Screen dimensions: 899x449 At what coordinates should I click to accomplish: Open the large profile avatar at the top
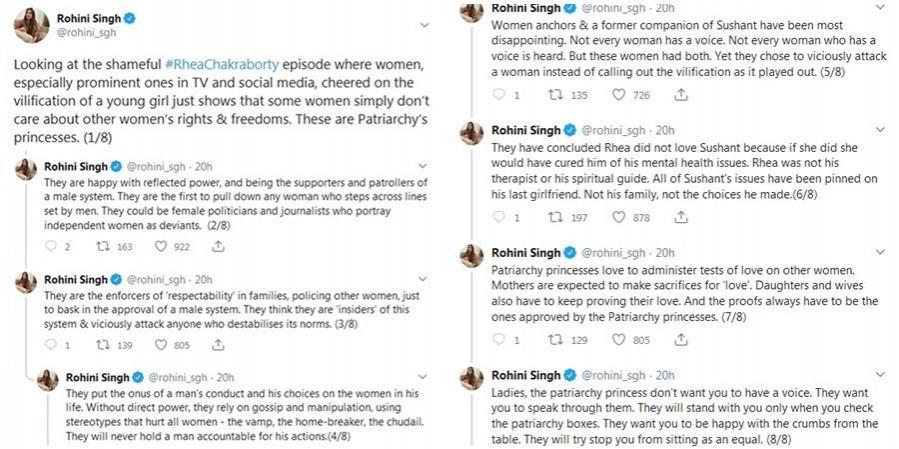pyautogui.click(x=32, y=25)
